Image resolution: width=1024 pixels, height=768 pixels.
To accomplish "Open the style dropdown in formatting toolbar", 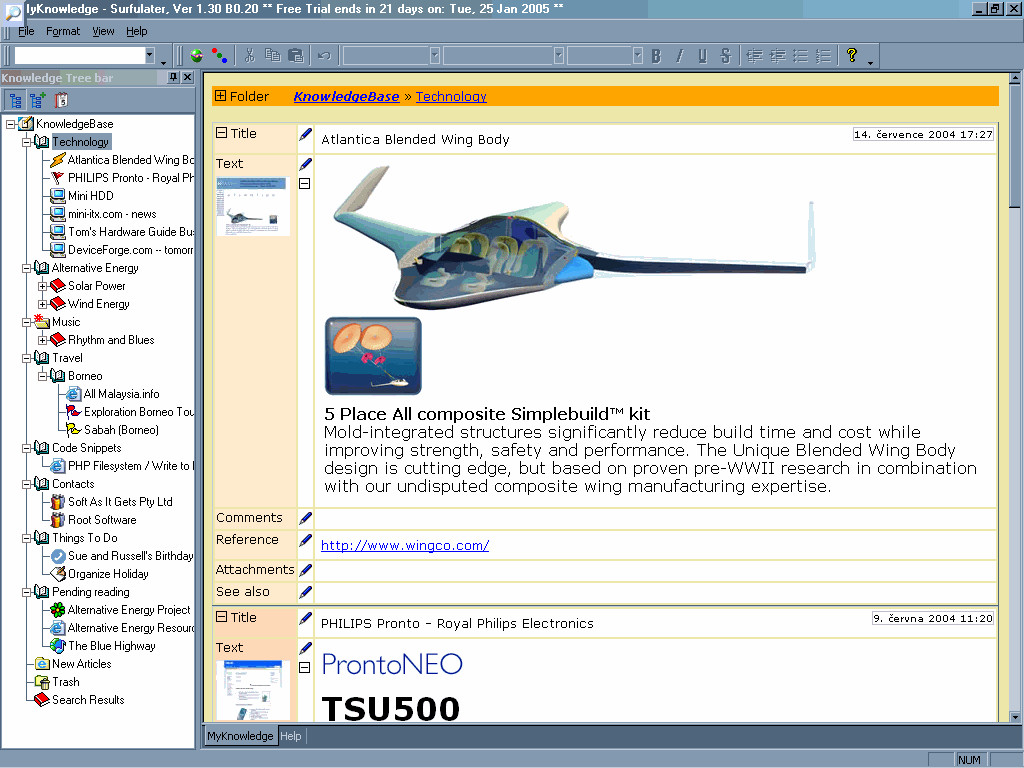I will point(434,56).
